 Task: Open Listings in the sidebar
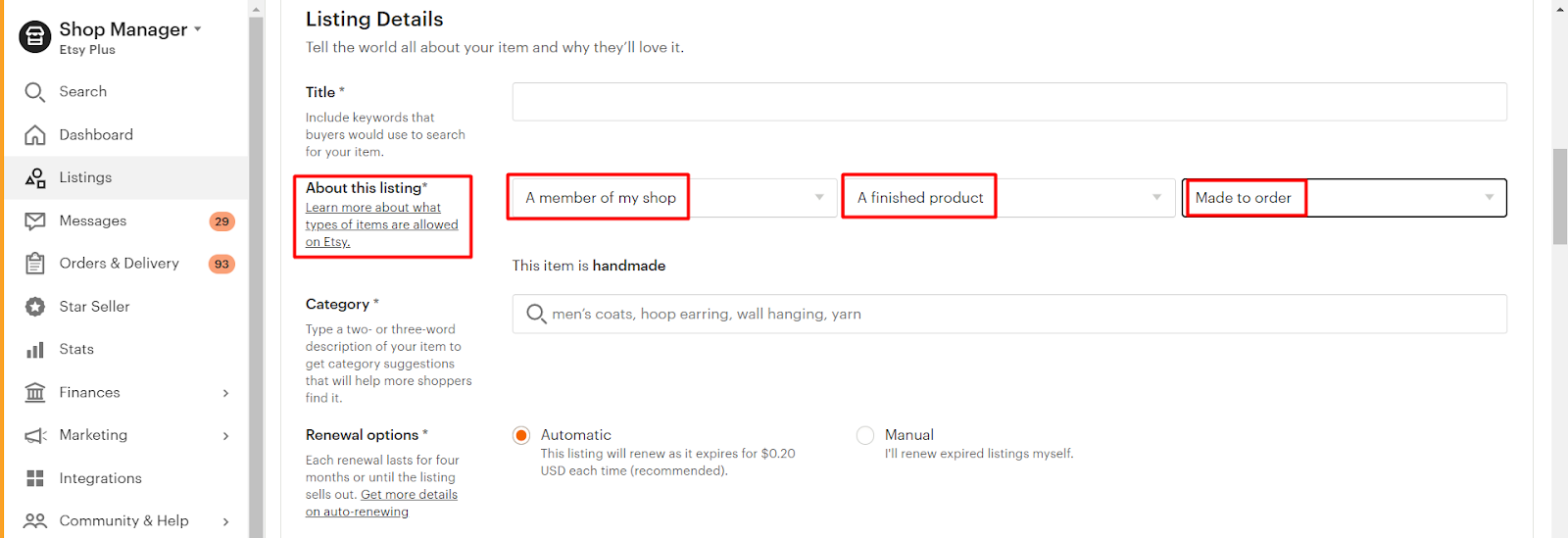point(85,177)
